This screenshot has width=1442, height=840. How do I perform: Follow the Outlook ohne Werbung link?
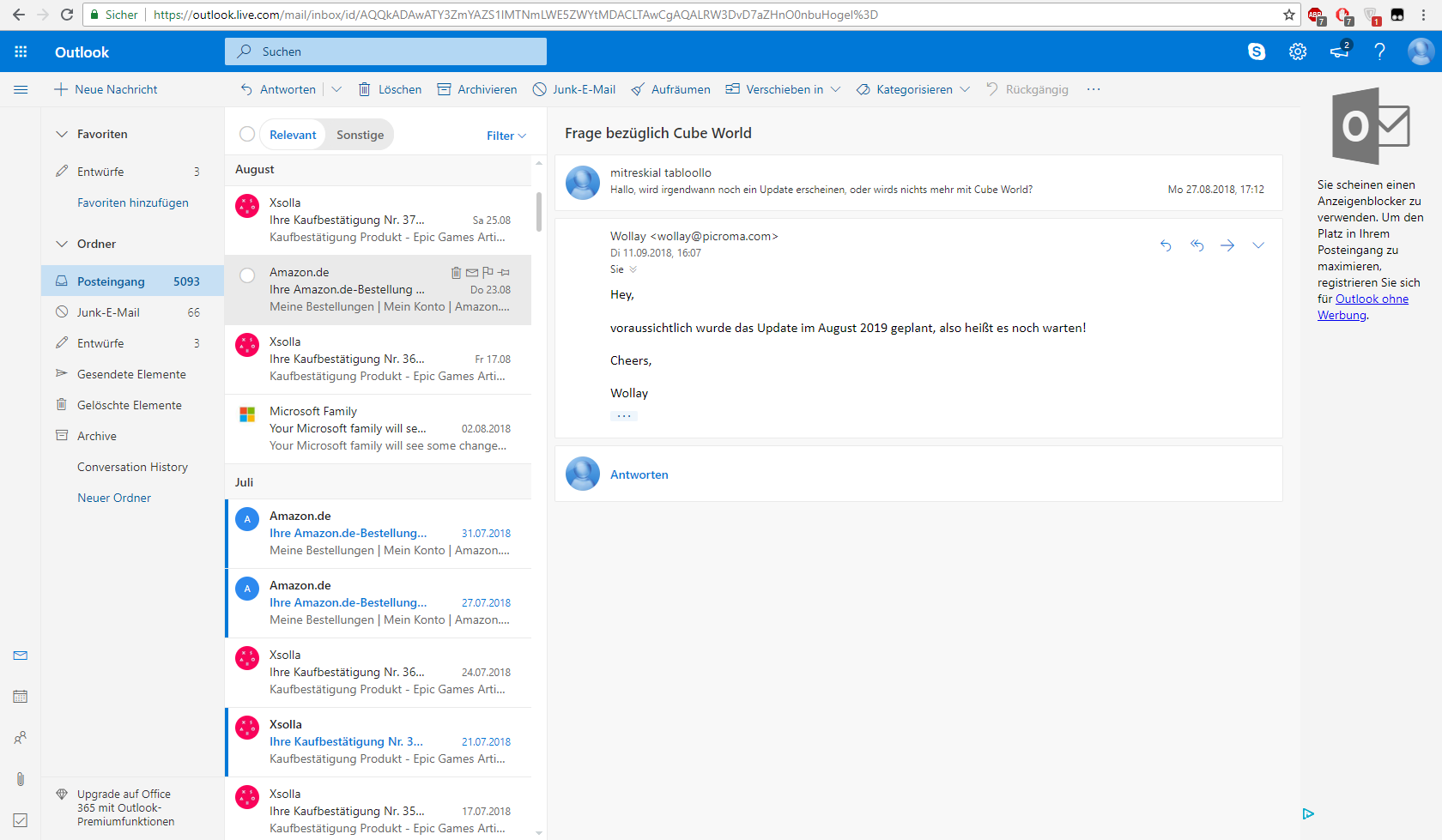[1371, 299]
